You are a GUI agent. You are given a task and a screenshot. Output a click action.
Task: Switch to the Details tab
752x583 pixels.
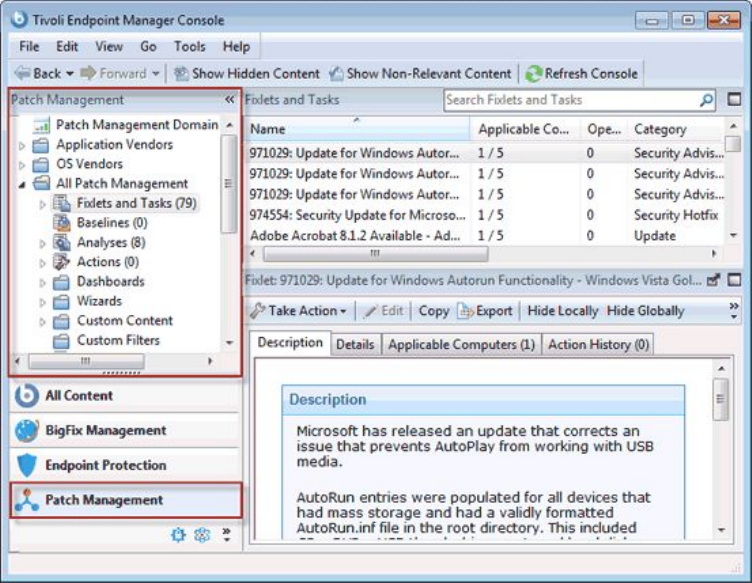[355, 344]
